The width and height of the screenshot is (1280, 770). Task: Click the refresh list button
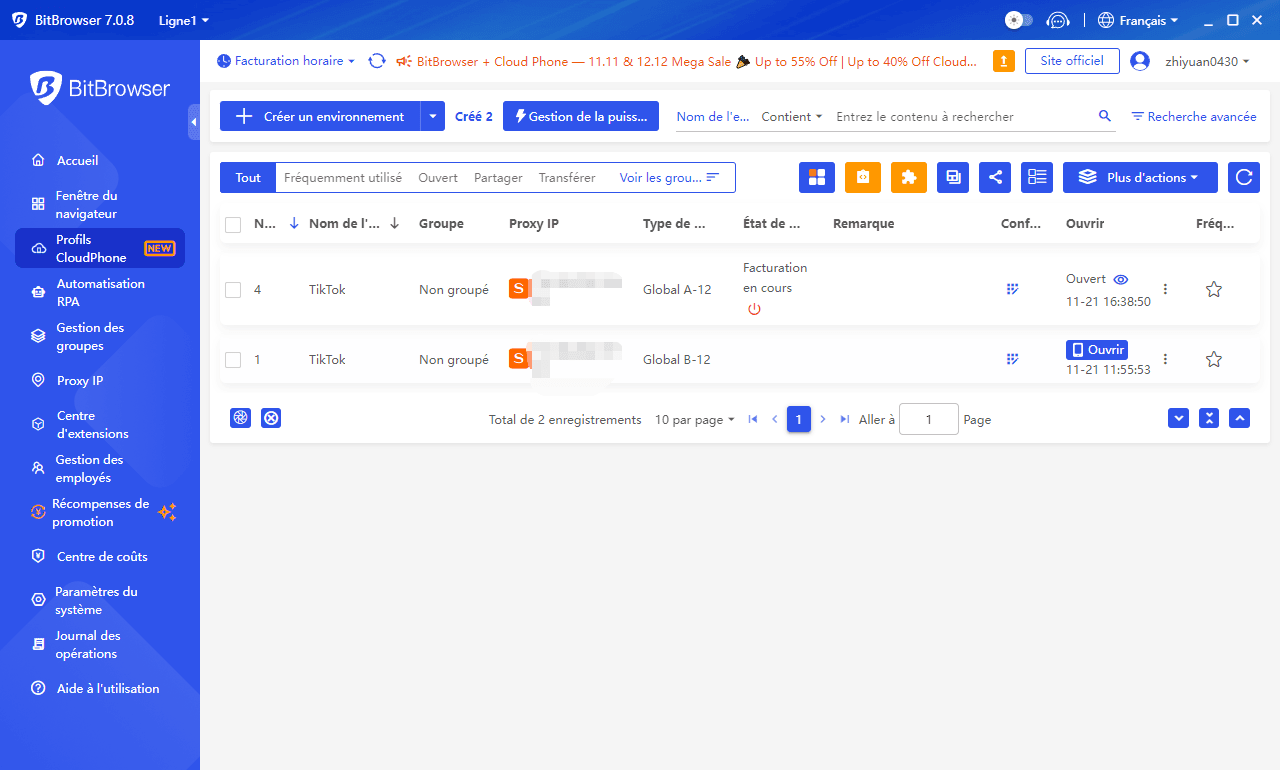pyautogui.click(x=1244, y=177)
